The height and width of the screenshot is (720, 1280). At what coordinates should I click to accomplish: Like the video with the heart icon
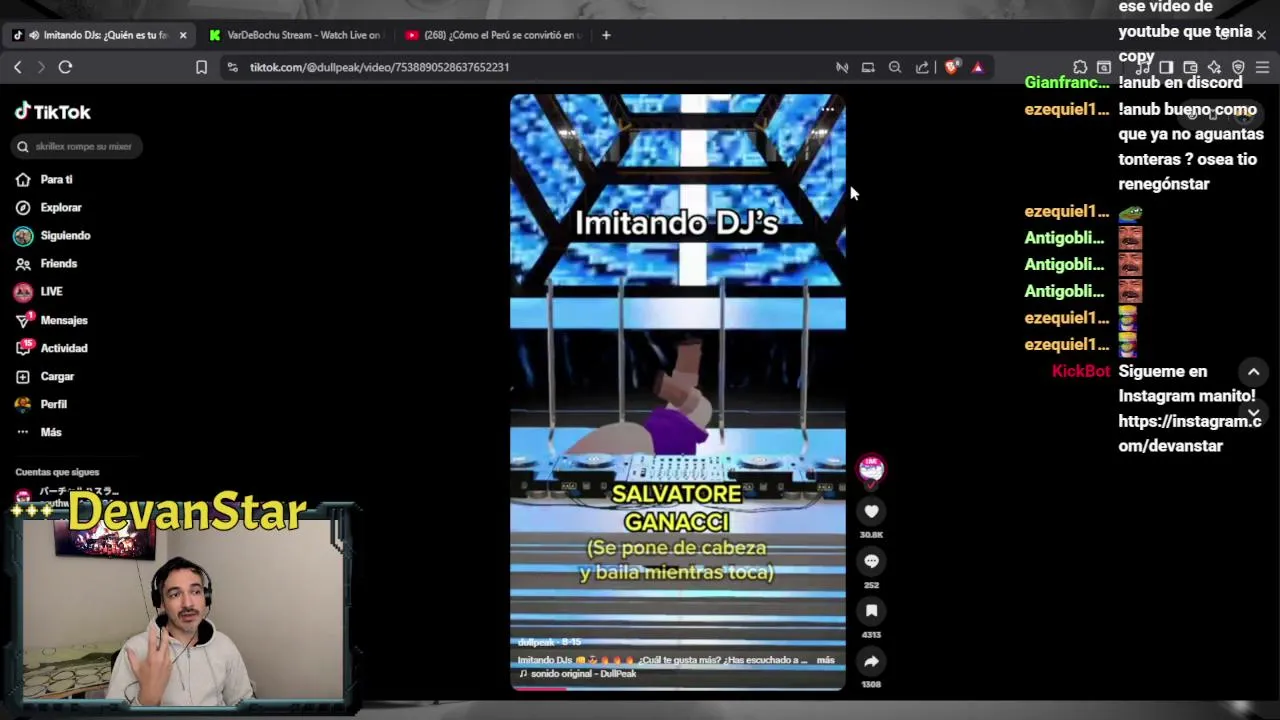[871, 511]
